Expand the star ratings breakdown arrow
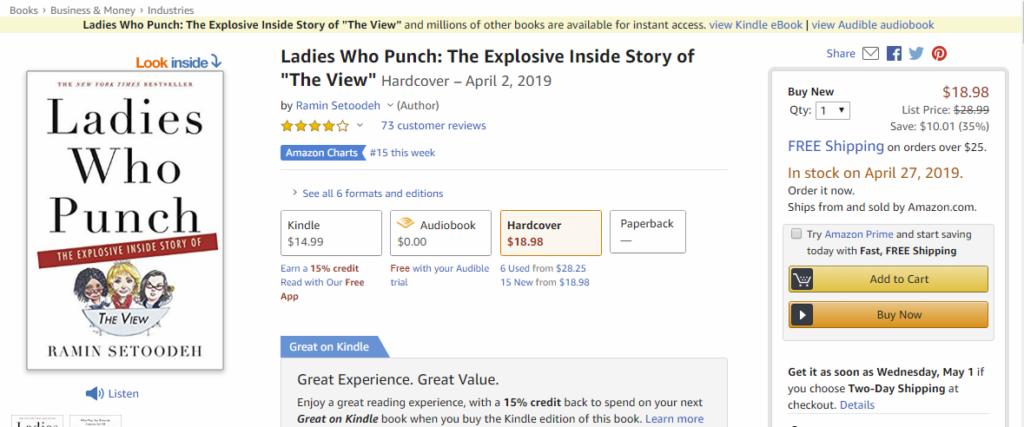1024x427 pixels. (x=360, y=126)
